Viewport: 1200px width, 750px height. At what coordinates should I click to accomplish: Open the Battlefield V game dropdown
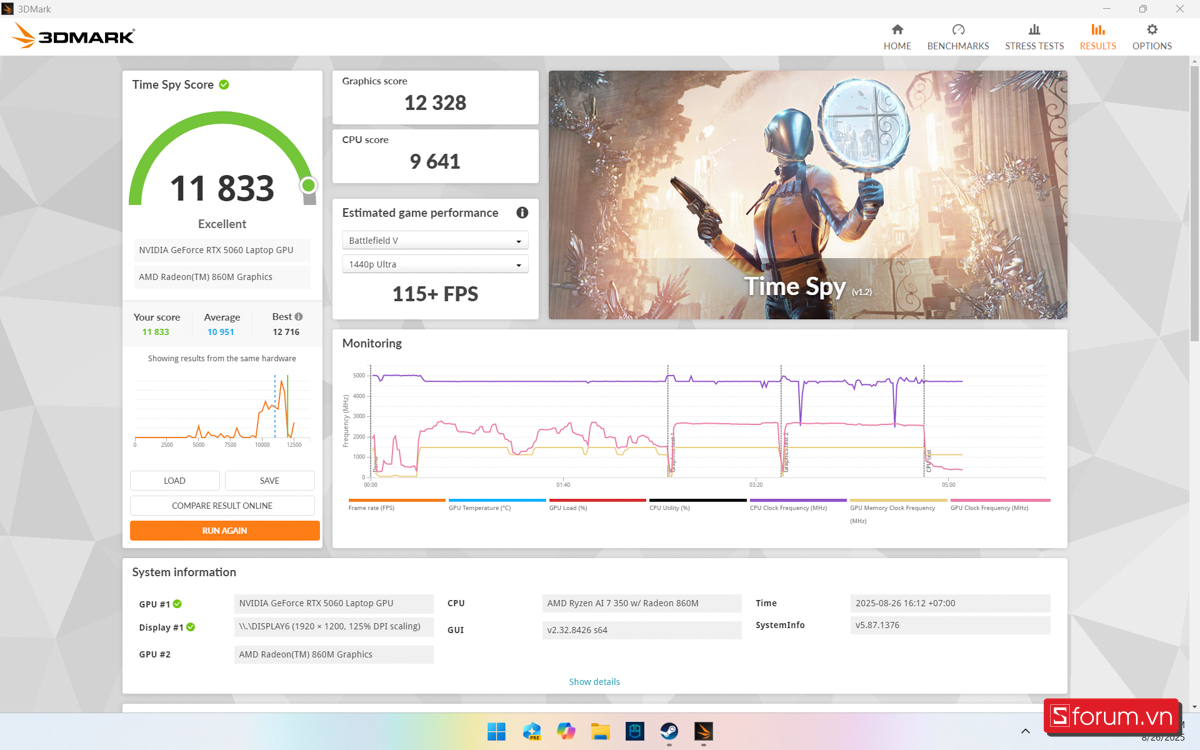[435, 241]
